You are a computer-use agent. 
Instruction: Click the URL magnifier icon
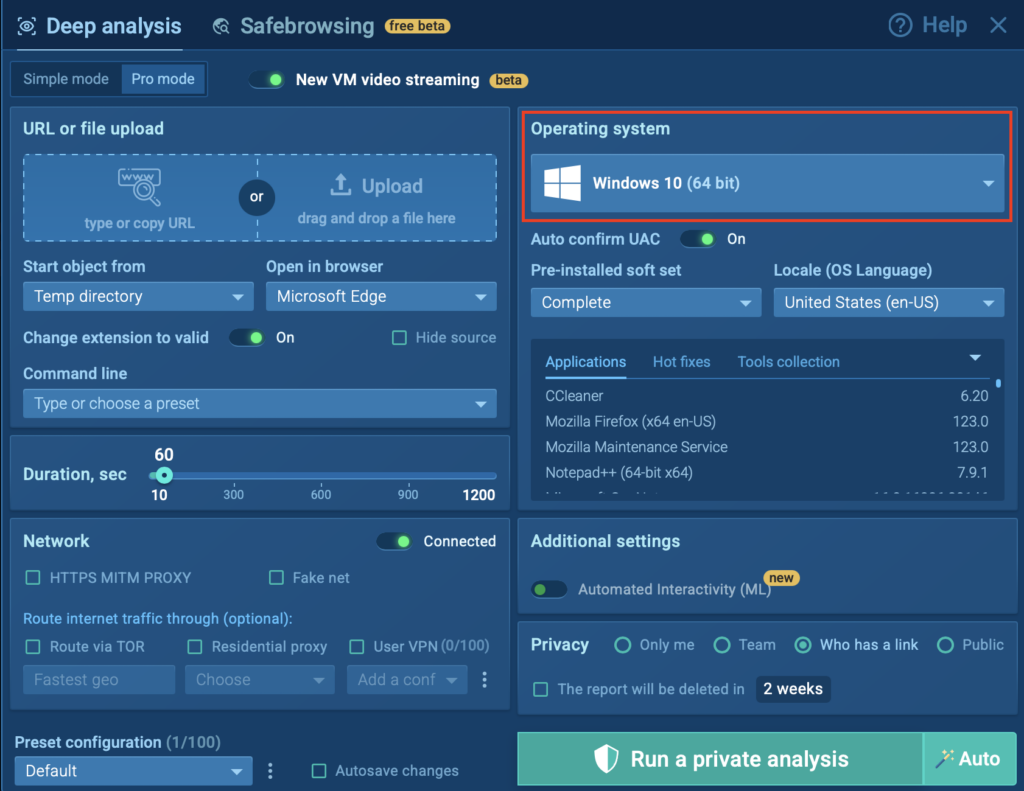tap(139, 186)
